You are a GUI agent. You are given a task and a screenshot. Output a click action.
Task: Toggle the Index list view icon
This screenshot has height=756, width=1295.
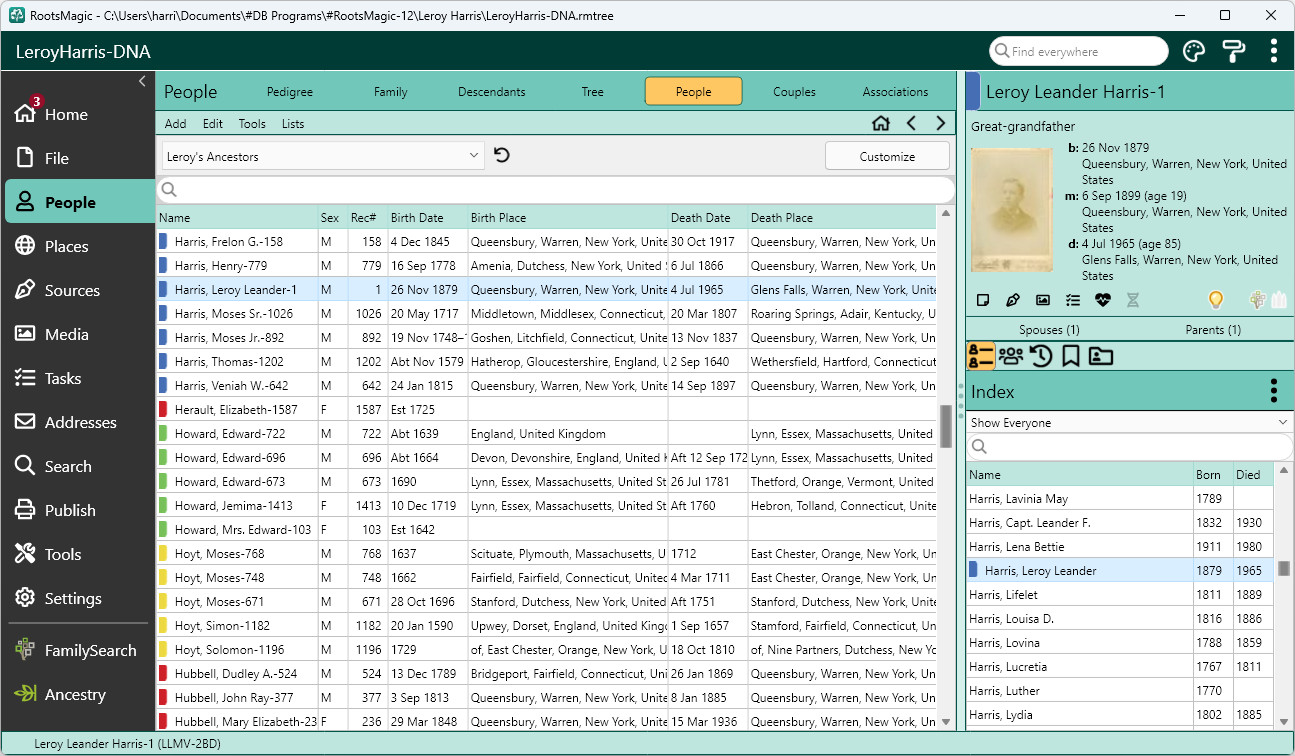[981, 356]
